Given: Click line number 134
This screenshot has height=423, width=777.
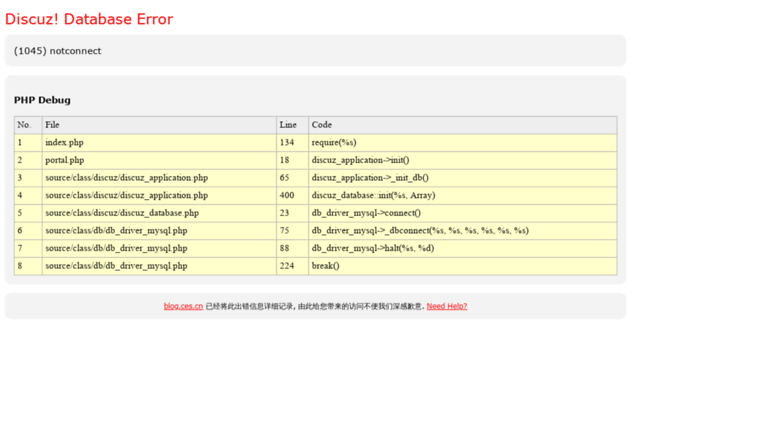Looking at the screenshot, I should click(292, 143).
